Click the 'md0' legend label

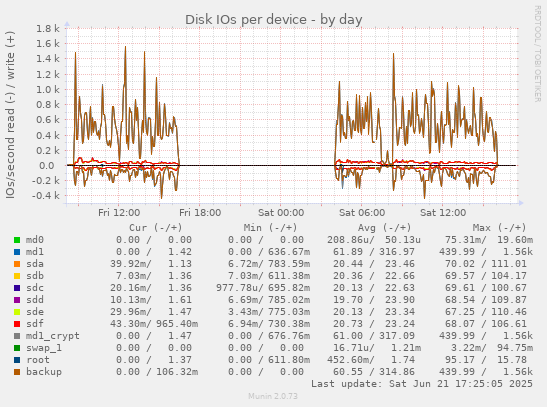(35, 240)
